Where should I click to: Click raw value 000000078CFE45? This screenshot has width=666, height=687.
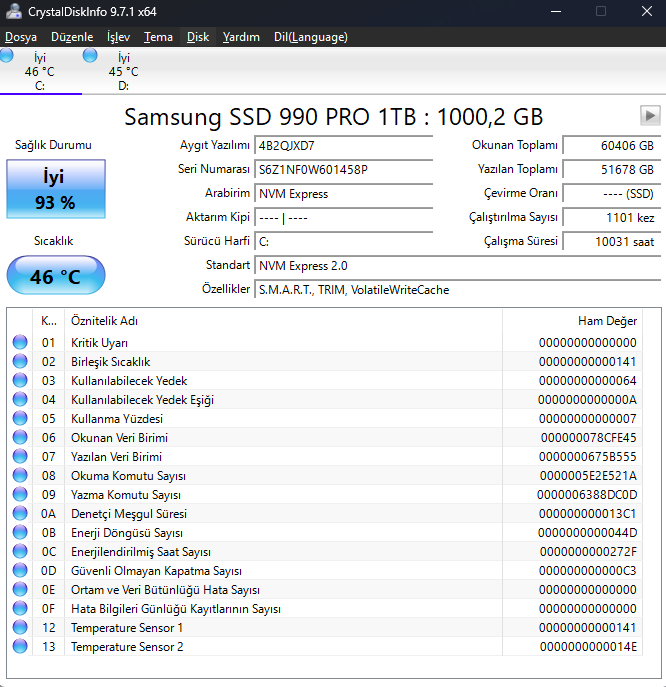pyautogui.click(x=588, y=438)
